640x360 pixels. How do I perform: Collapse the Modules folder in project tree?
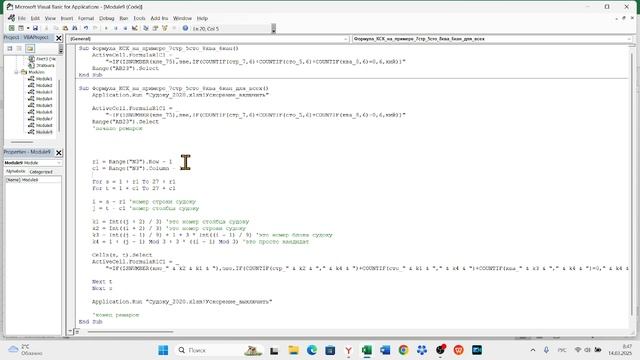[16, 72]
